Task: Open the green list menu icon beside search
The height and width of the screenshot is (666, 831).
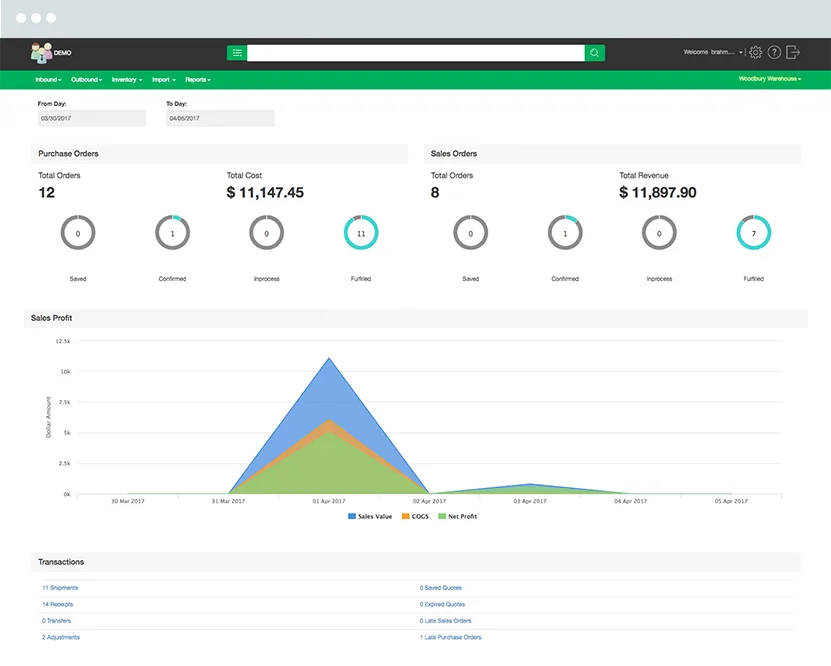Action: pyautogui.click(x=237, y=52)
